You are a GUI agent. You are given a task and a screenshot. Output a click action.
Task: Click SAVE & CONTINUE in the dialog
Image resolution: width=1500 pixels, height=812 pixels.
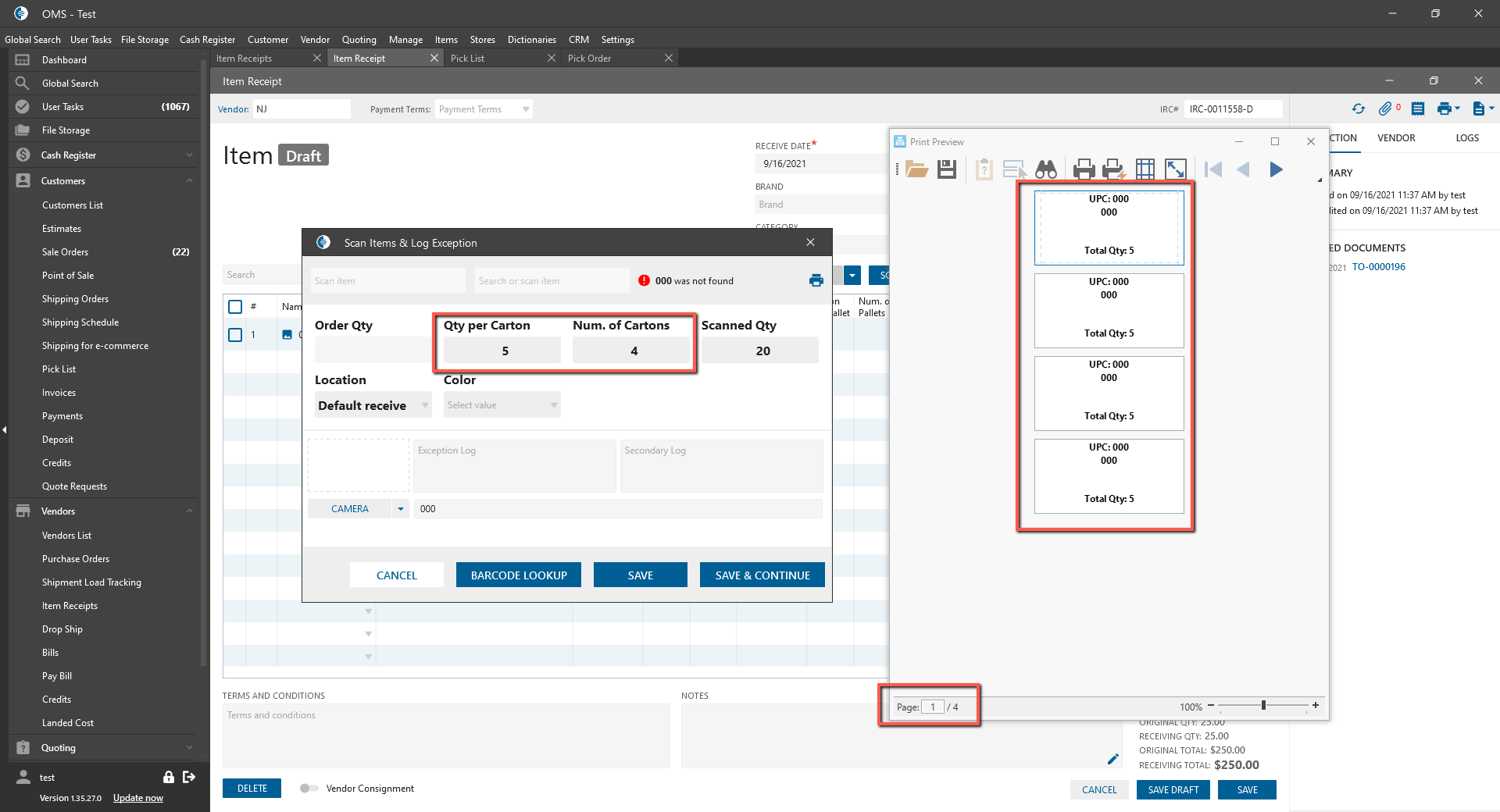pyautogui.click(x=762, y=575)
